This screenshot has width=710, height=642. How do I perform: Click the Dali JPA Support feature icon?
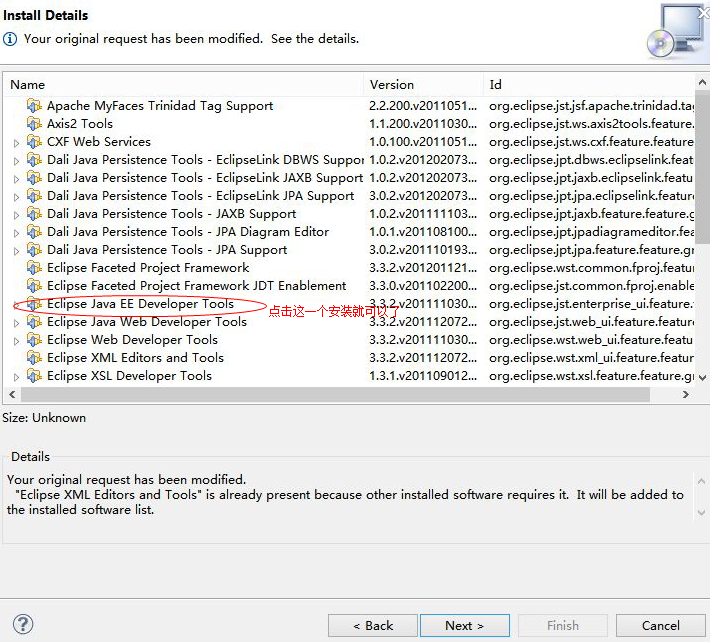pos(34,250)
